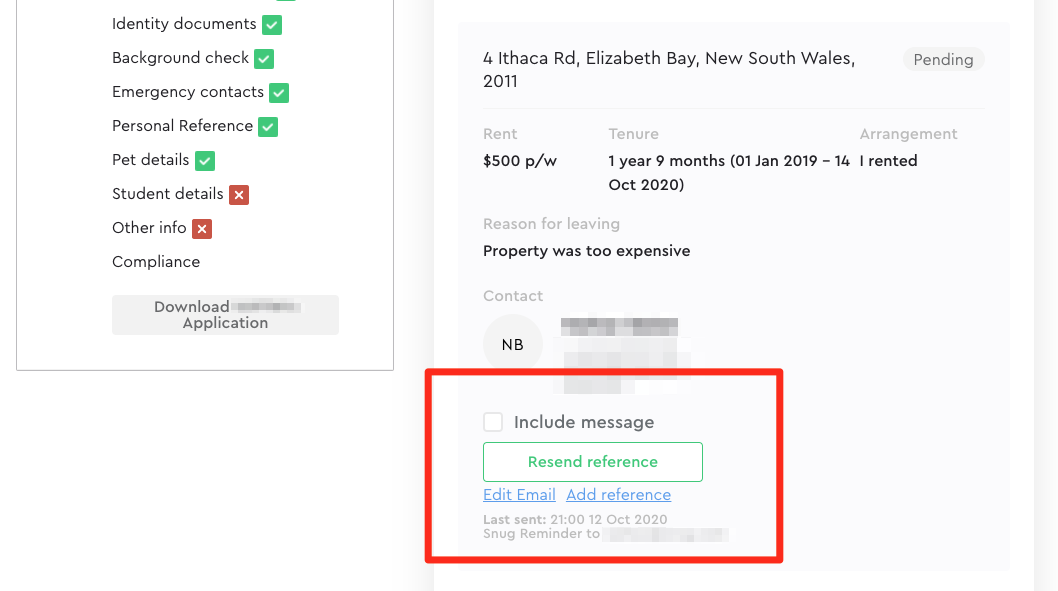Click green checkmark beside Identity documents
The width and height of the screenshot is (1058, 591).
coord(272,25)
